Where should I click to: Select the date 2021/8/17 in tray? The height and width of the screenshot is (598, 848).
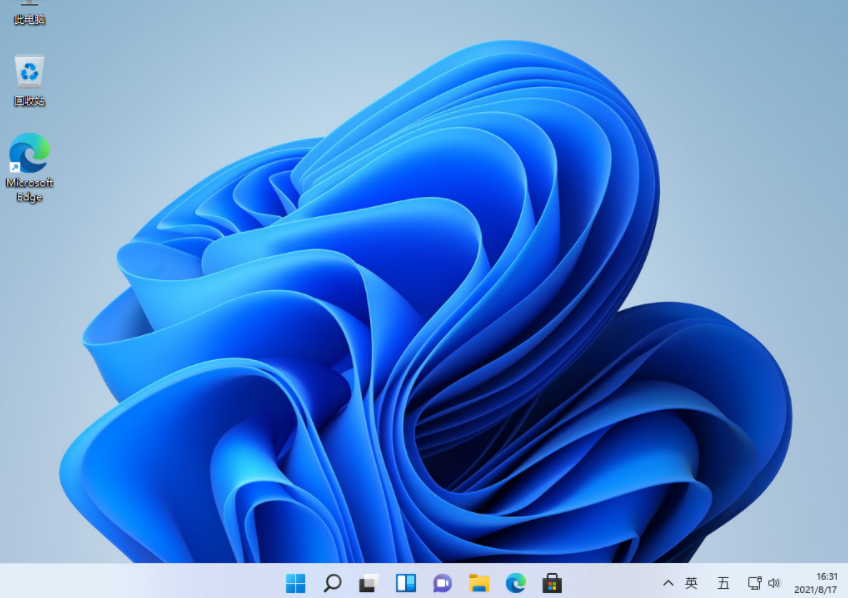coord(813,589)
